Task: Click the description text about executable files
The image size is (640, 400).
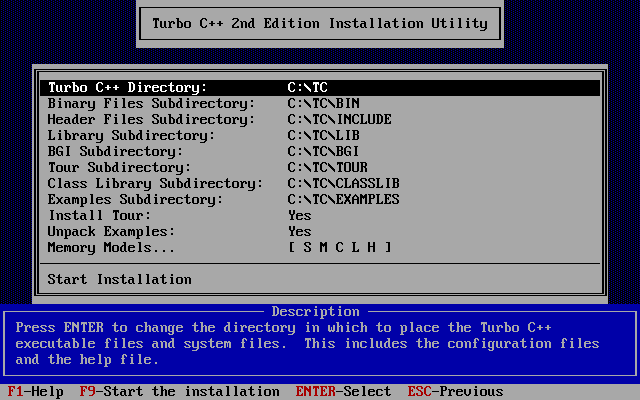Action: pyautogui.click(x=307, y=343)
